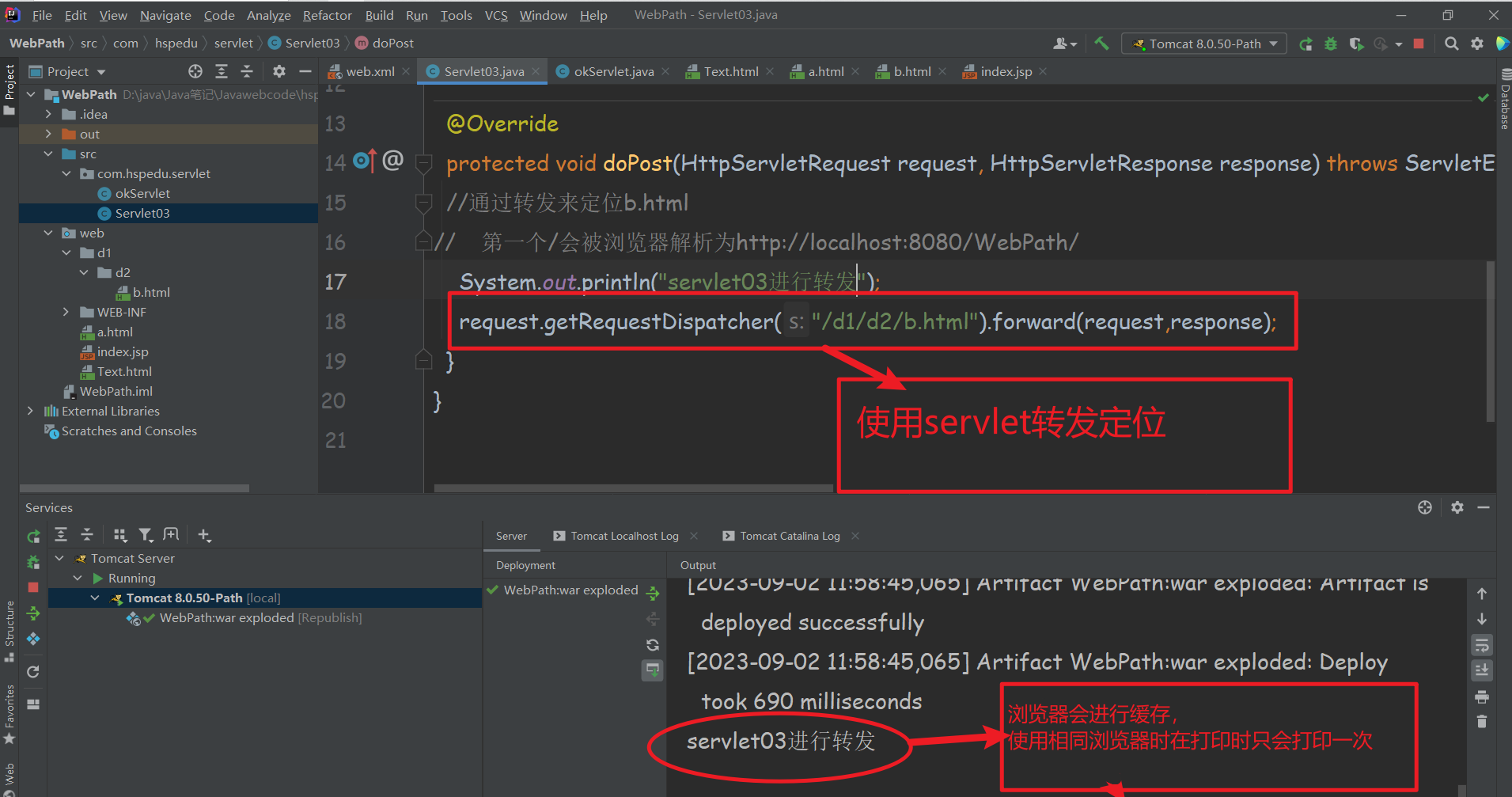The height and width of the screenshot is (797, 1512).
Task: Toggle soft-wrap in output console
Action: coord(1482,645)
